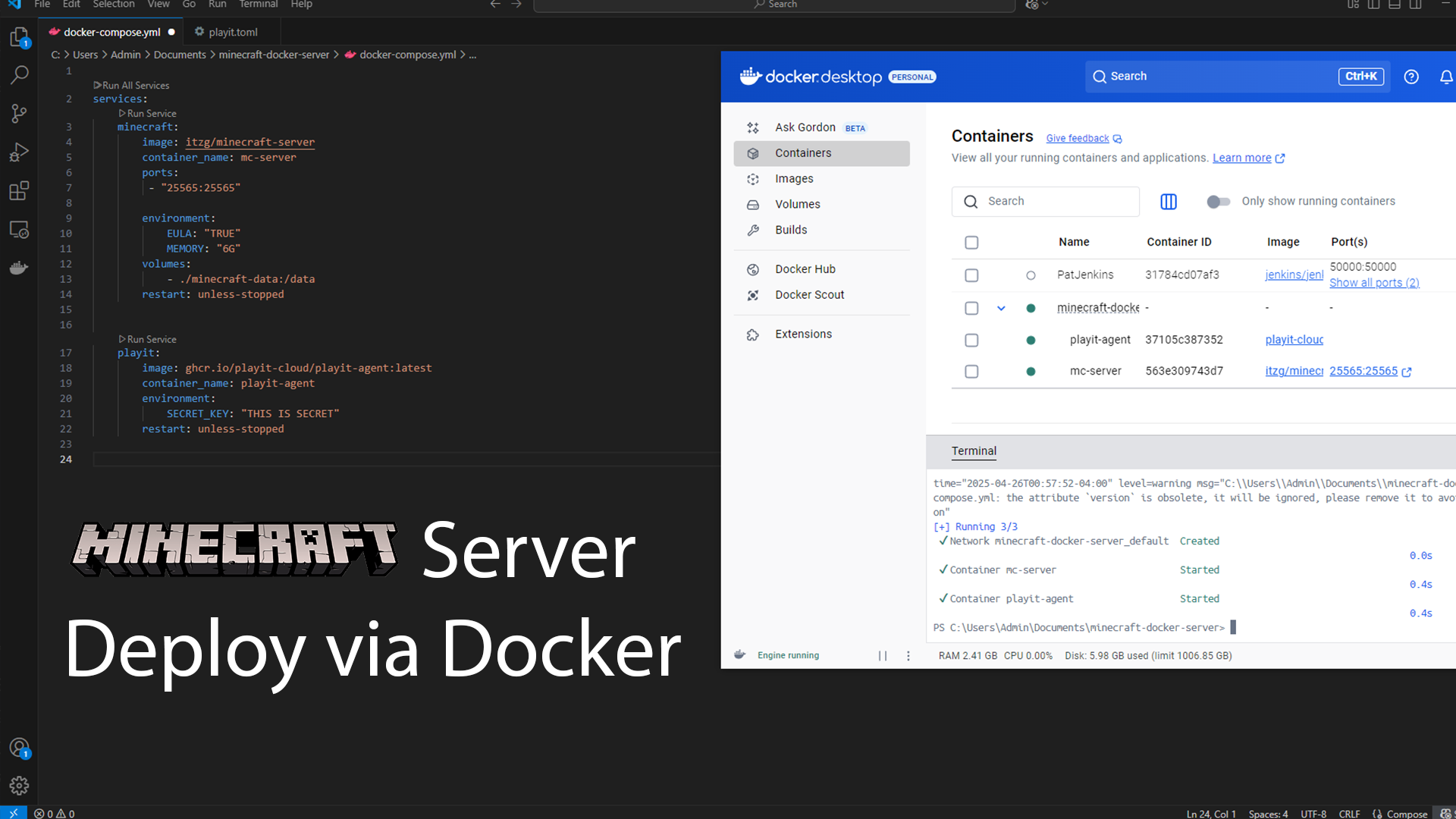
Task: Click the breadcrumb ellipsis after docker-compose.yml
Action: (x=472, y=55)
